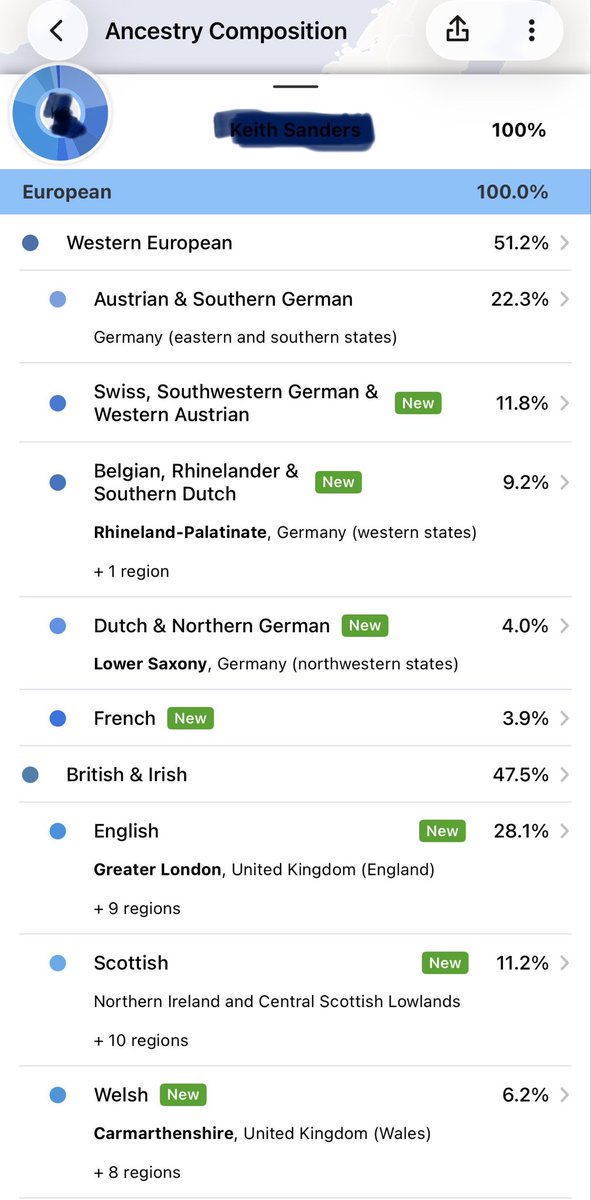Tap the New badge beside Dutch & Northern German
591x1200 pixels.
pyautogui.click(x=365, y=626)
